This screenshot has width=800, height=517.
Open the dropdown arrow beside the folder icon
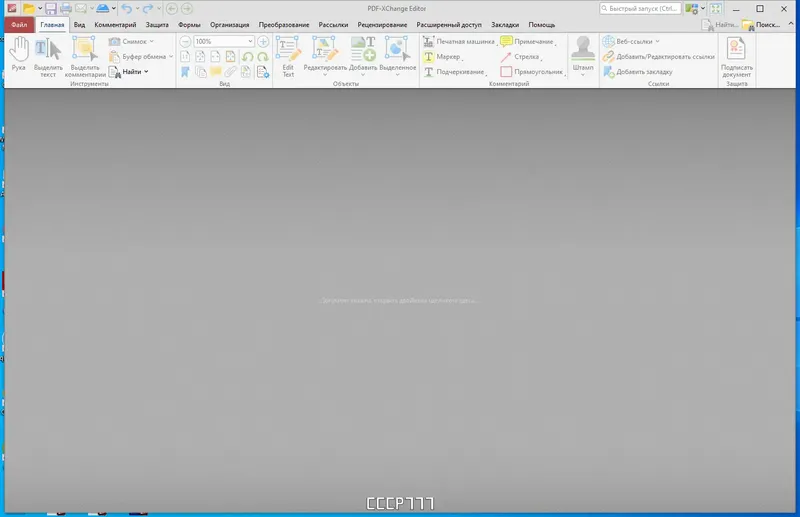(x=40, y=9)
